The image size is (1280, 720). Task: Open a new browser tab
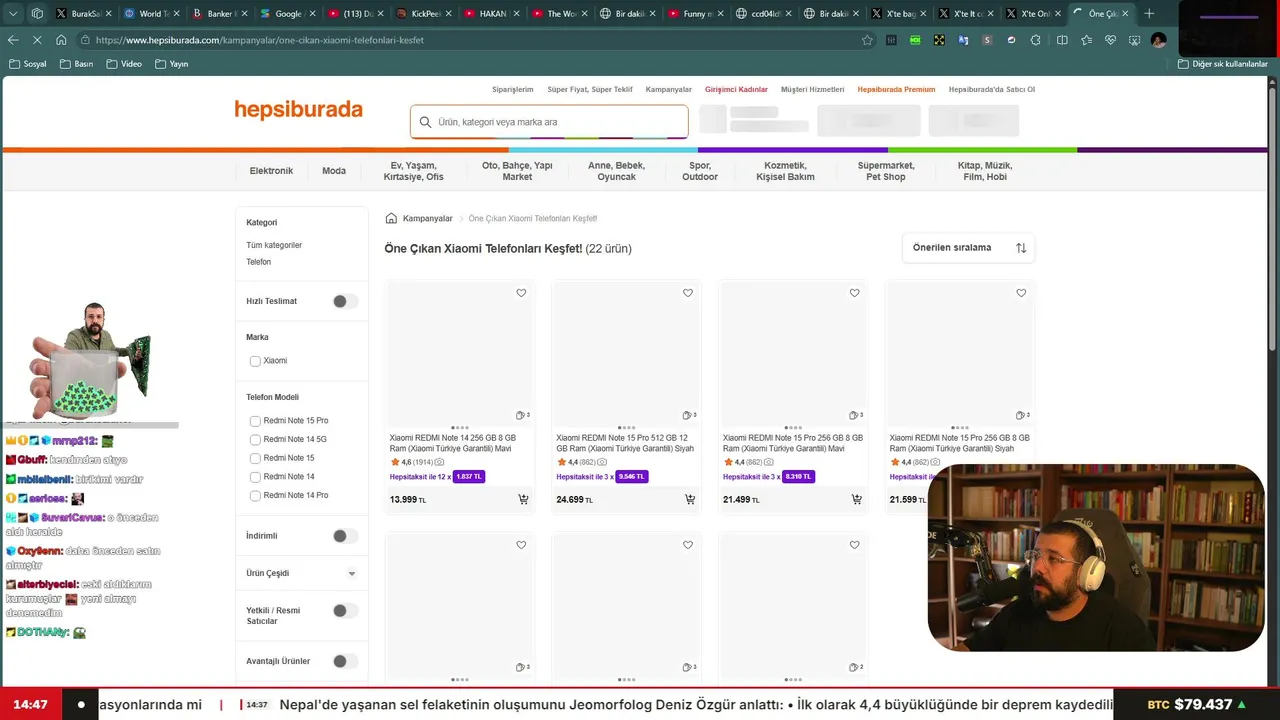tap(1149, 14)
